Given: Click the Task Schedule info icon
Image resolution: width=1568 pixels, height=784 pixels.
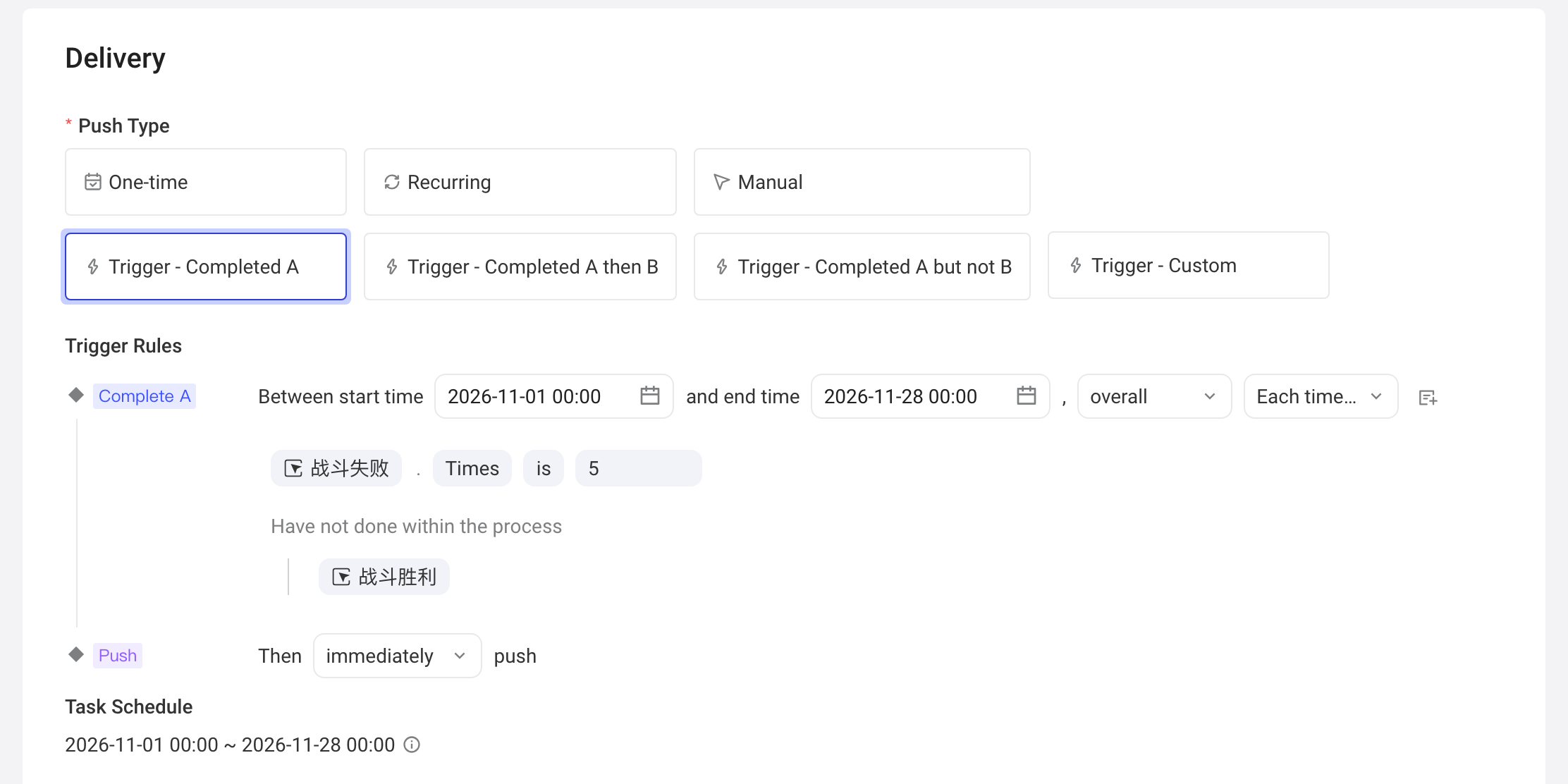Looking at the screenshot, I should pos(412,745).
